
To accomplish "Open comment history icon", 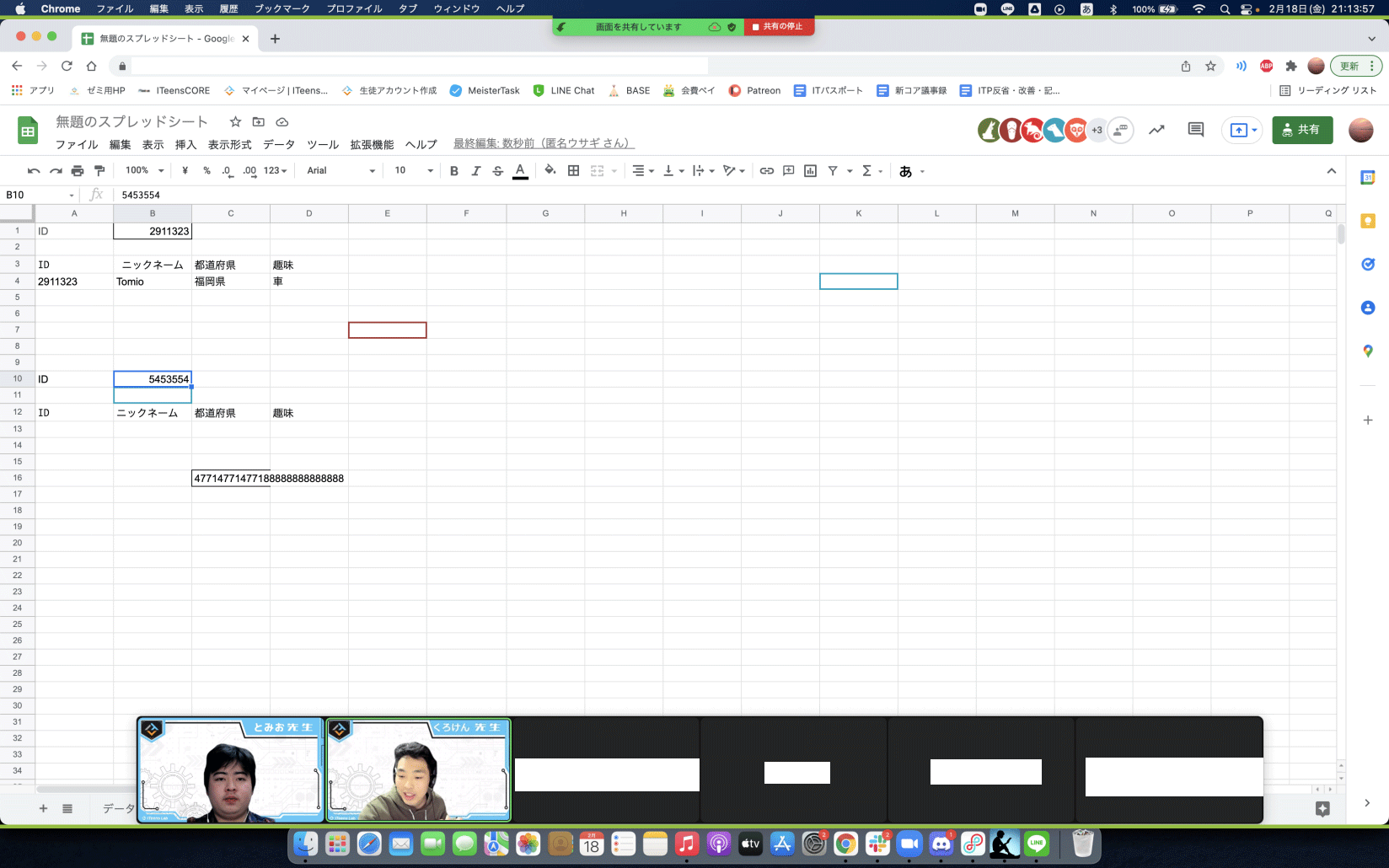I will tap(1195, 130).
